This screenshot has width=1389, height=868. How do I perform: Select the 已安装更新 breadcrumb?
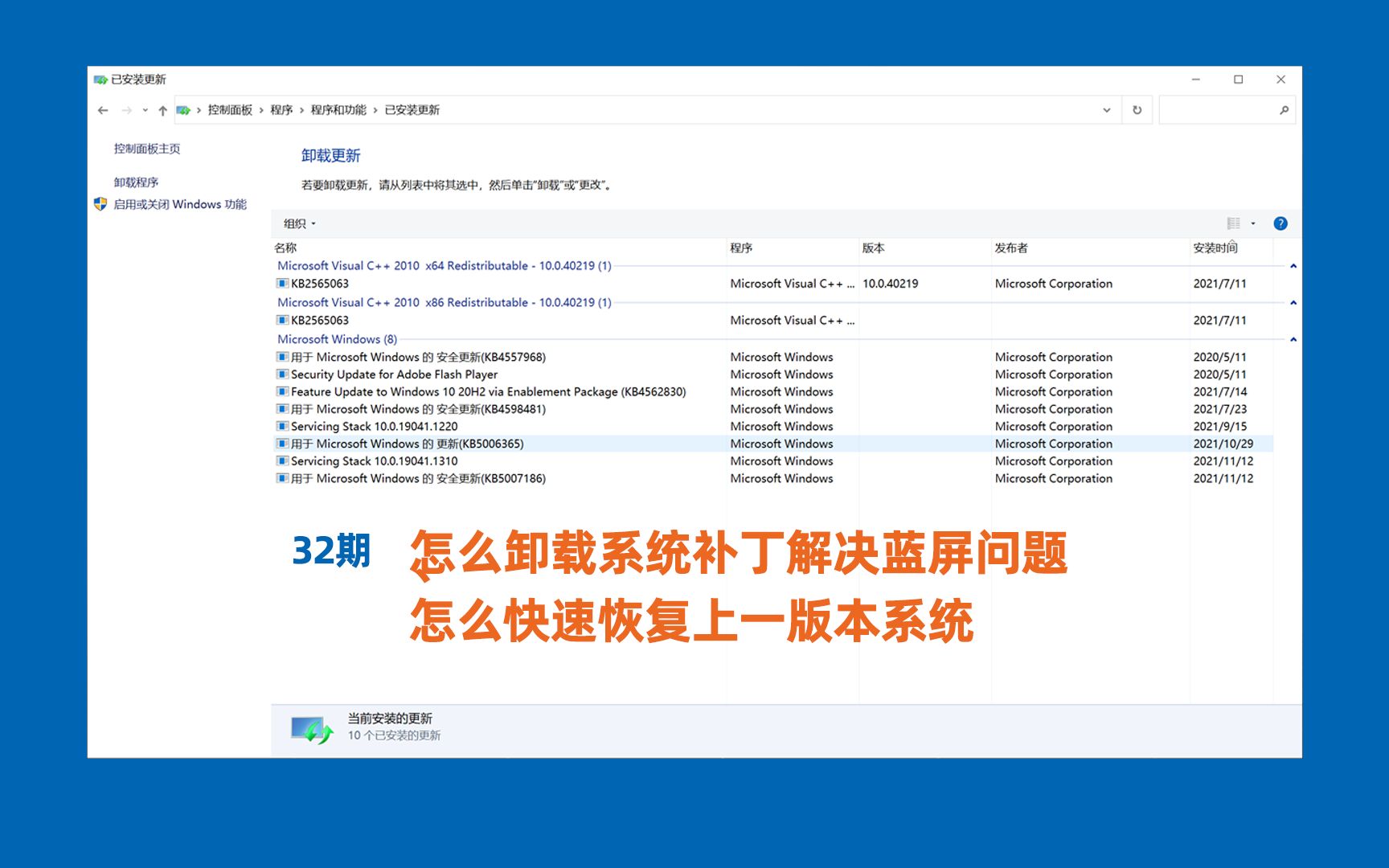412,110
